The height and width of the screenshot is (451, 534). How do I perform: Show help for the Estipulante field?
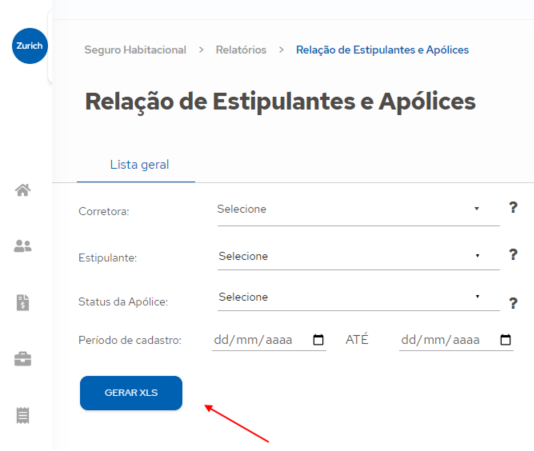click(513, 254)
